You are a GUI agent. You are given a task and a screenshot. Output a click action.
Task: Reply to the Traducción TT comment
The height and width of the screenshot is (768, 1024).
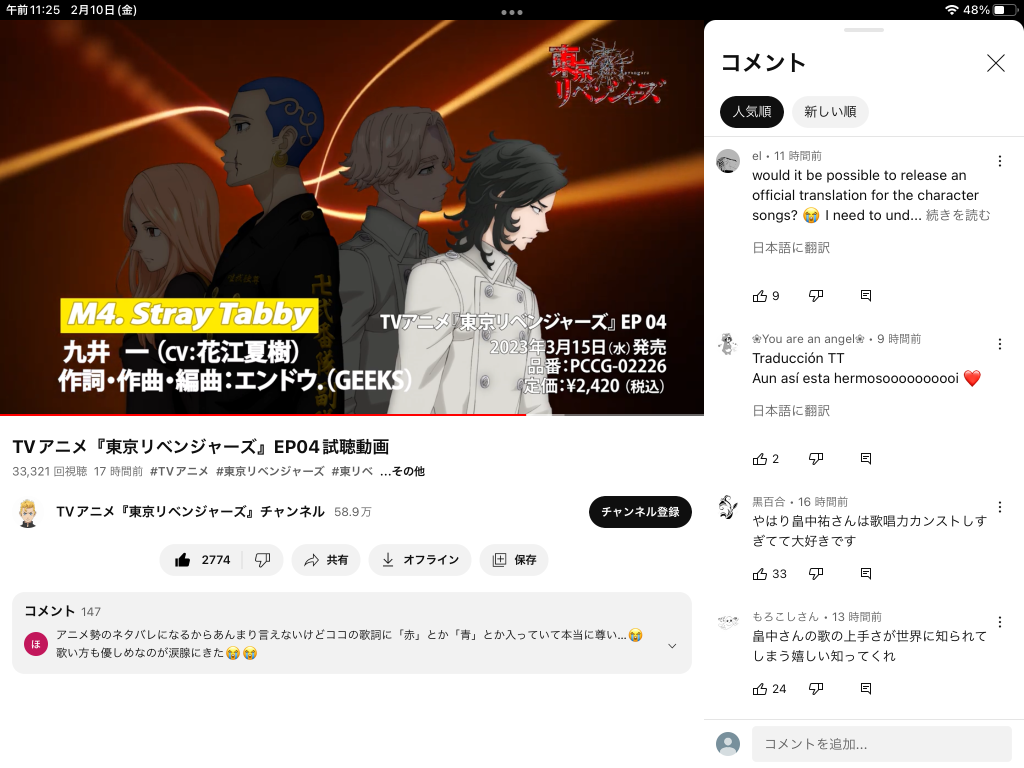click(x=866, y=459)
